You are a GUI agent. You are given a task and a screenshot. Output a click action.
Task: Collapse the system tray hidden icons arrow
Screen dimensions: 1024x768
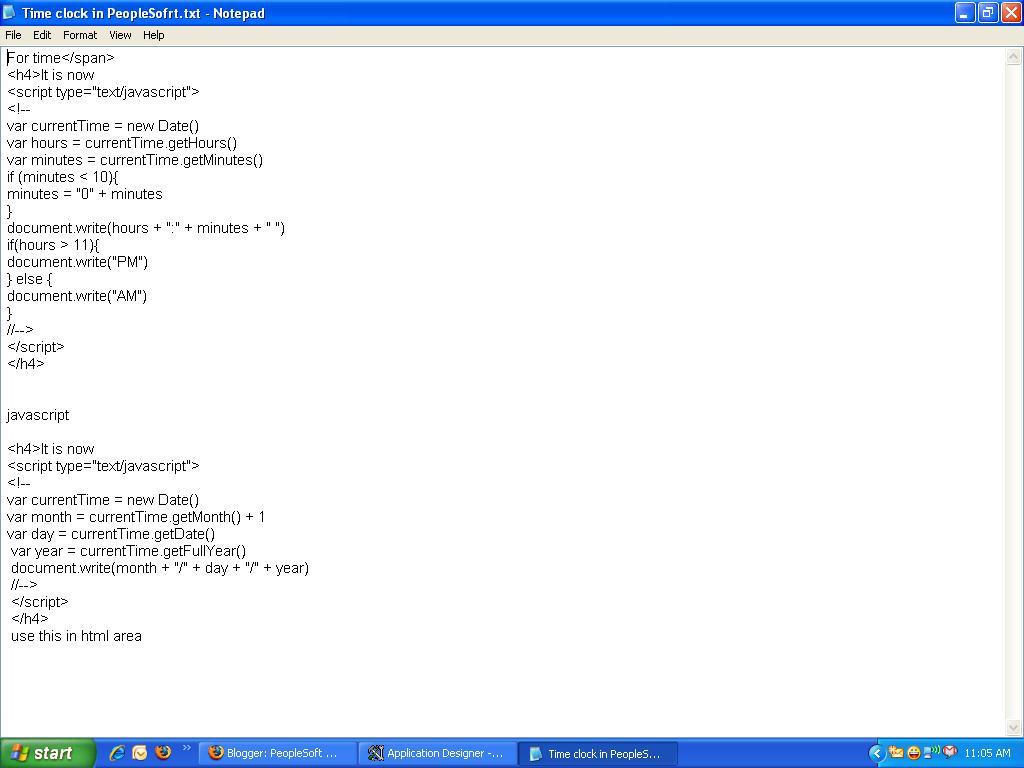[877, 752]
